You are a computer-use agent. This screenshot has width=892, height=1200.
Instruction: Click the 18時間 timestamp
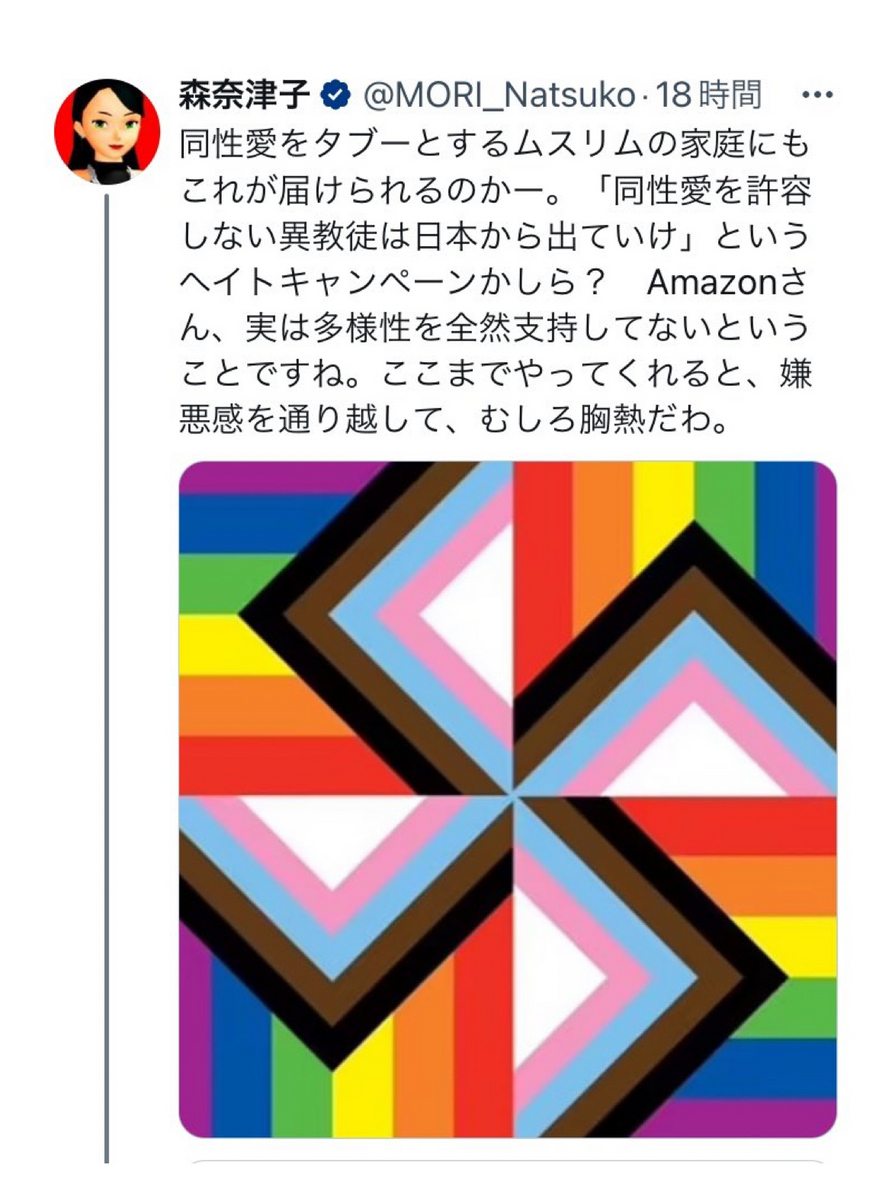711,96
